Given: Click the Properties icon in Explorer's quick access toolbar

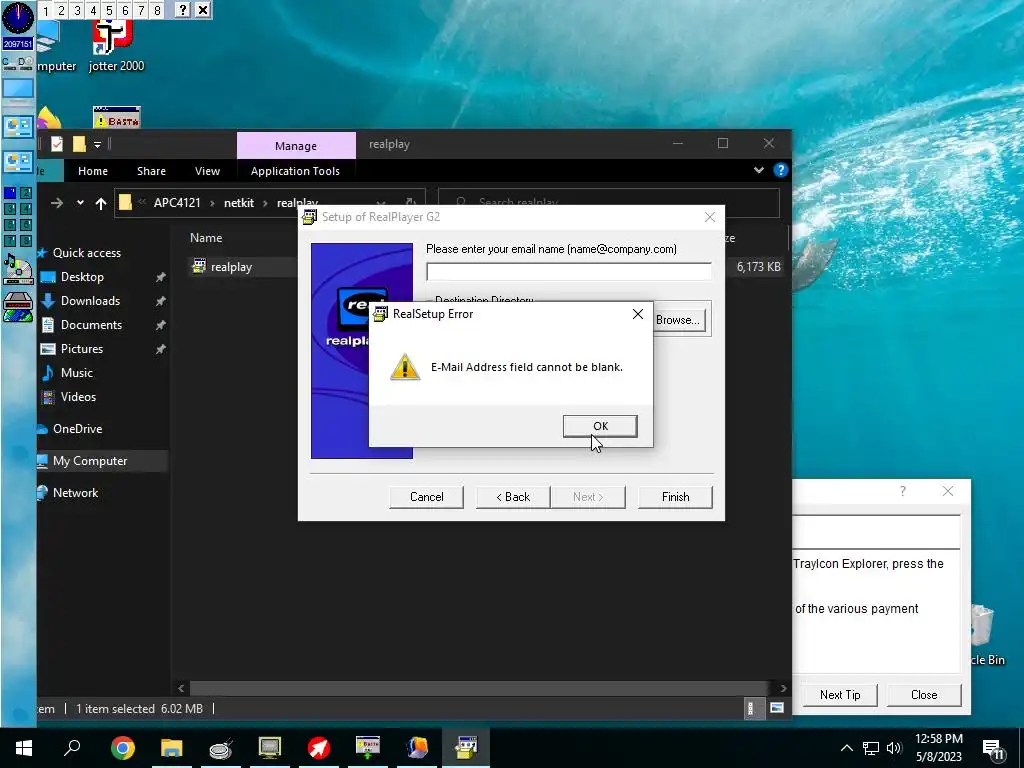Looking at the screenshot, I should [x=57, y=144].
